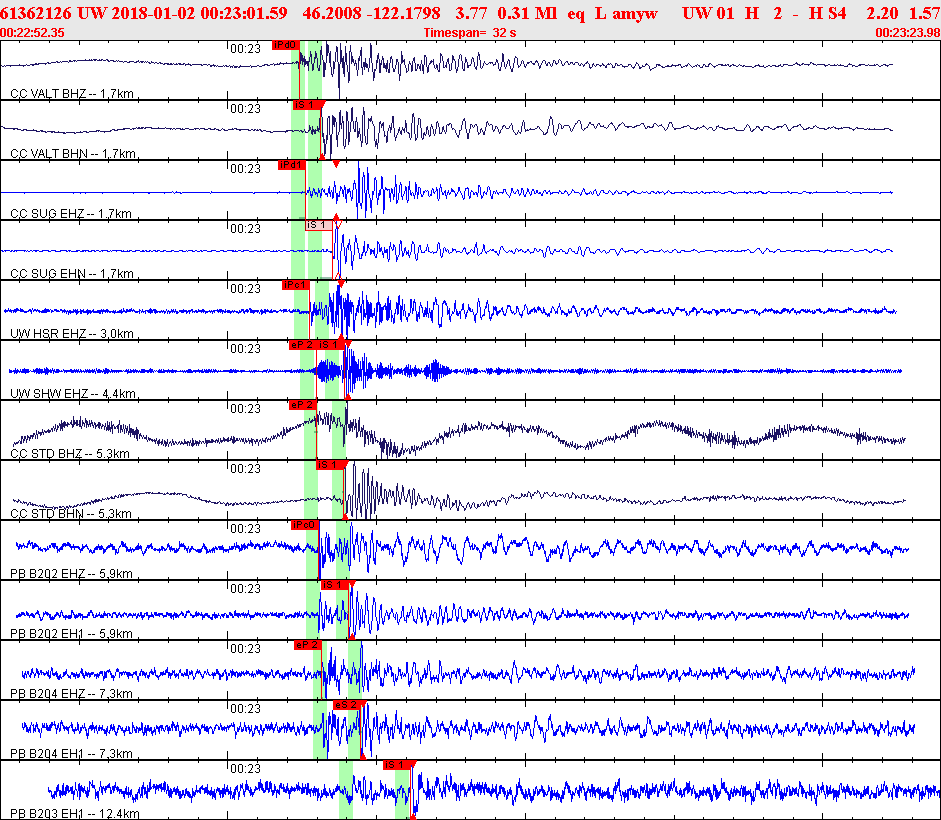Click the channel label 'PB B204 EHZ -- 7.3km'
The image size is (941, 820).
(x=71, y=694)
